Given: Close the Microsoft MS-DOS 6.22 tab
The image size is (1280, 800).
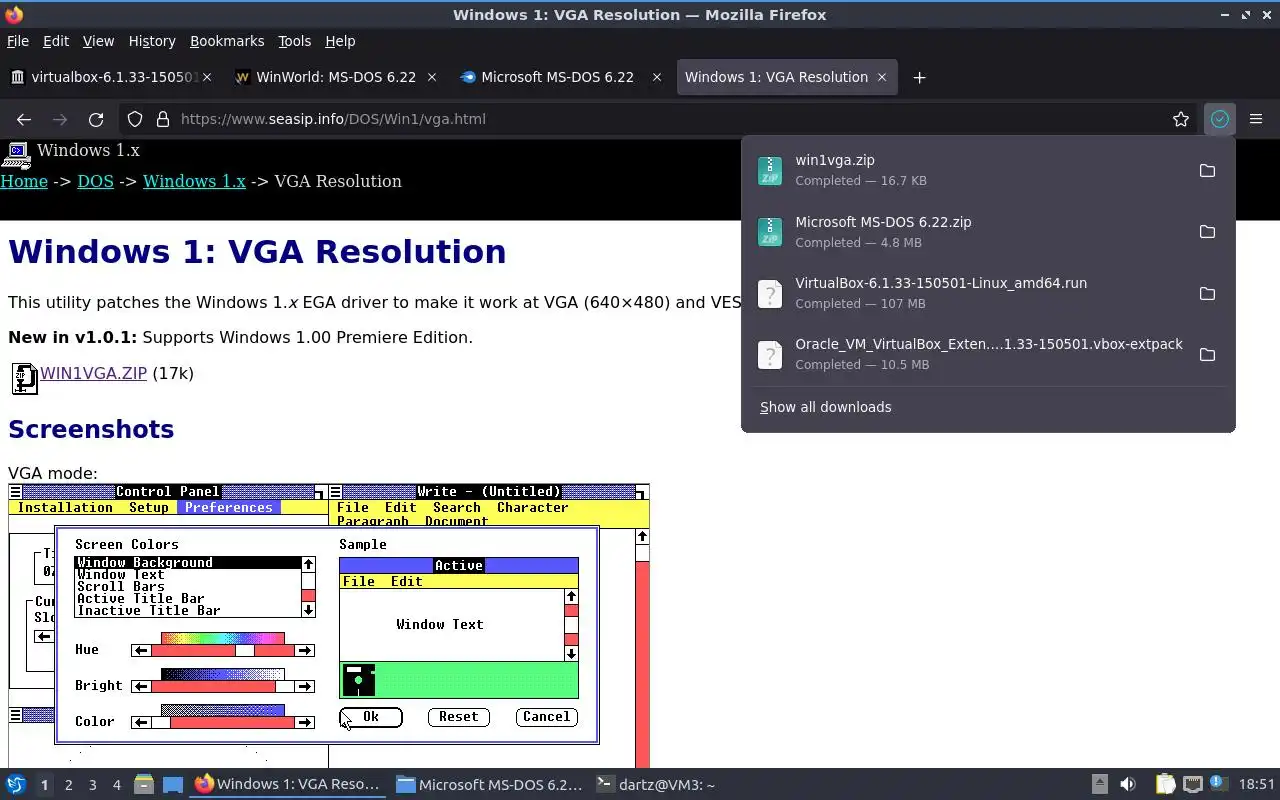Looking at the screenshot, I should (657, 77).
